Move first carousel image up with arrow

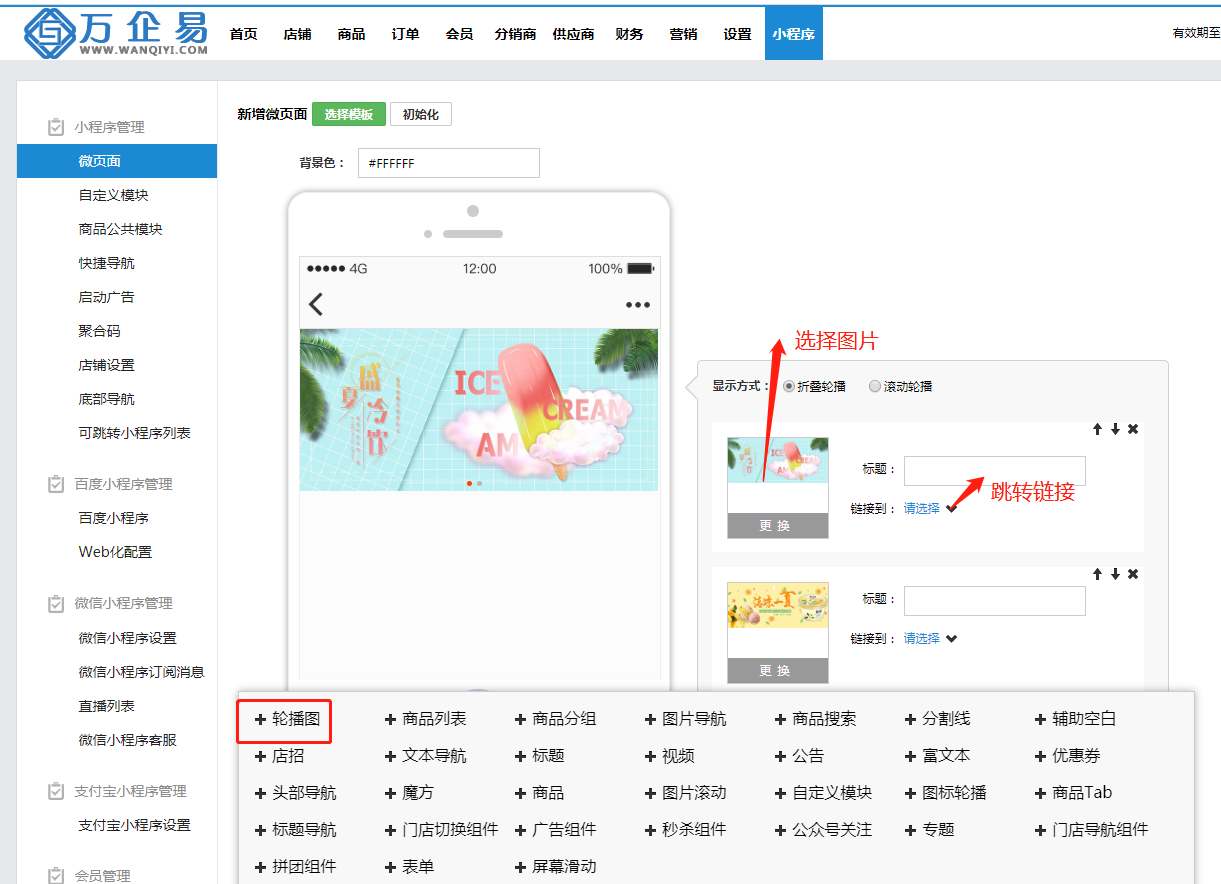click(1097, 429)
